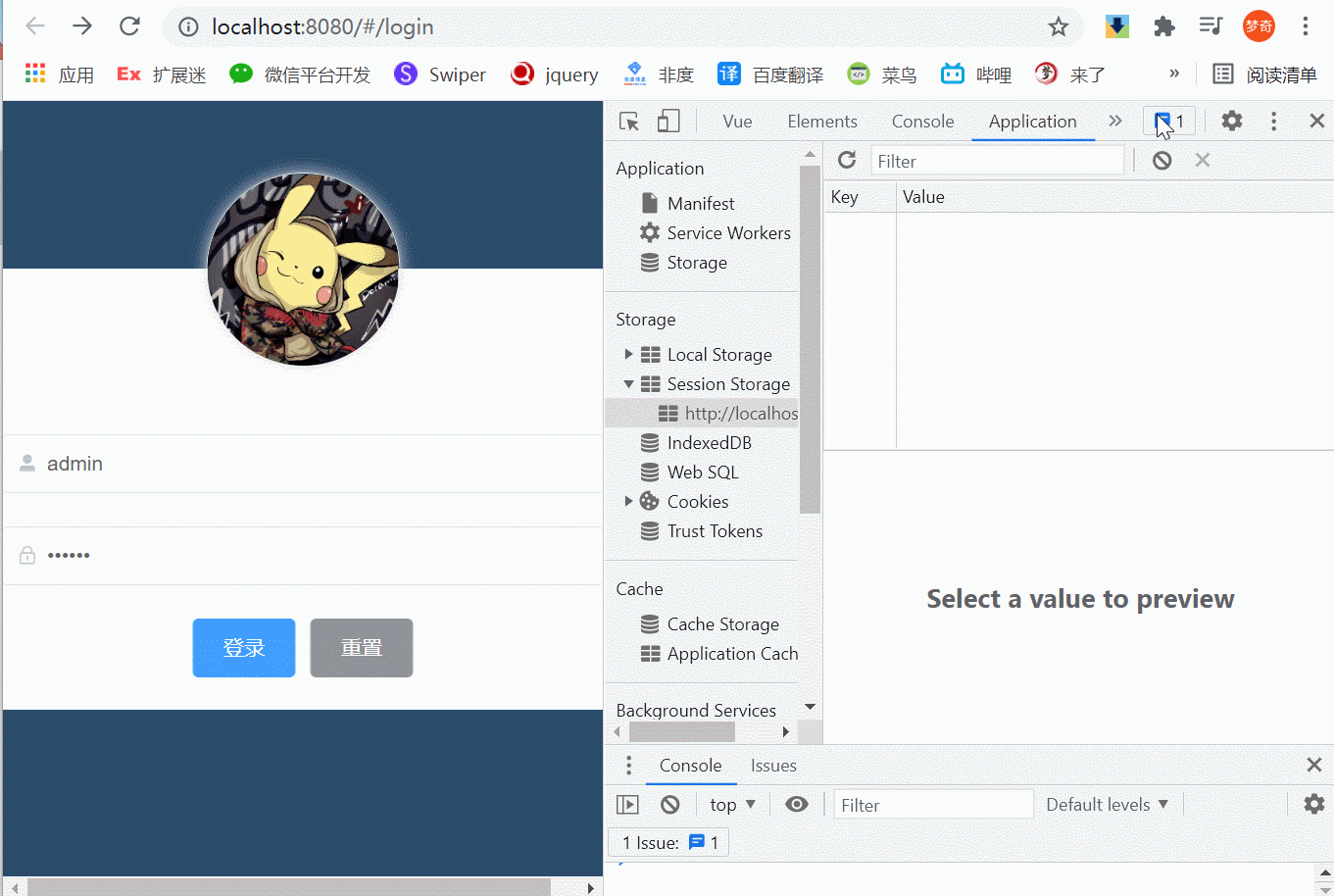
Task: Open the browser extensions puzzle icon
Action: click(1163, 27)
